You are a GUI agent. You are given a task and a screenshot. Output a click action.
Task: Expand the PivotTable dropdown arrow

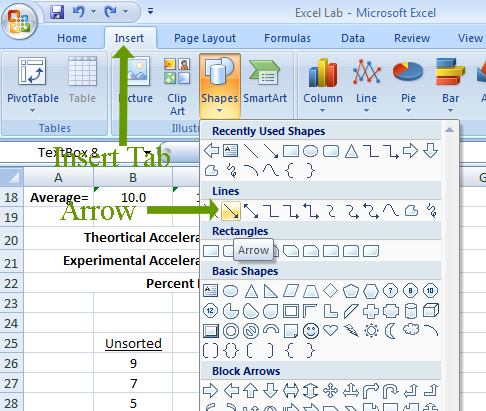(x=32, y=110)
